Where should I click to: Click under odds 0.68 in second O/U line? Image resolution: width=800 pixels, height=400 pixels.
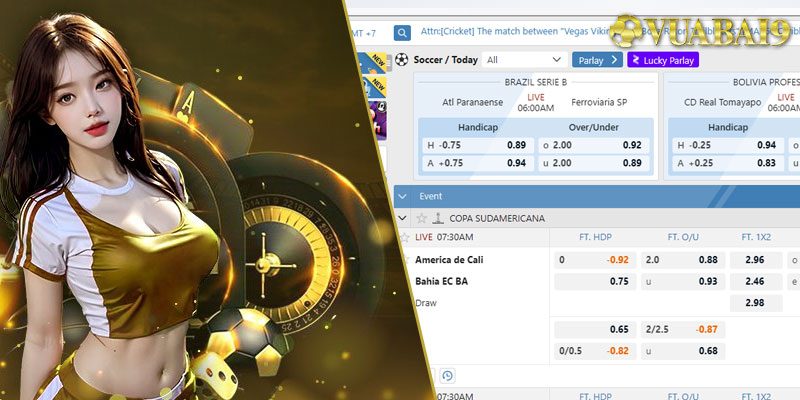pyautogui.click(x=683, y=351)
